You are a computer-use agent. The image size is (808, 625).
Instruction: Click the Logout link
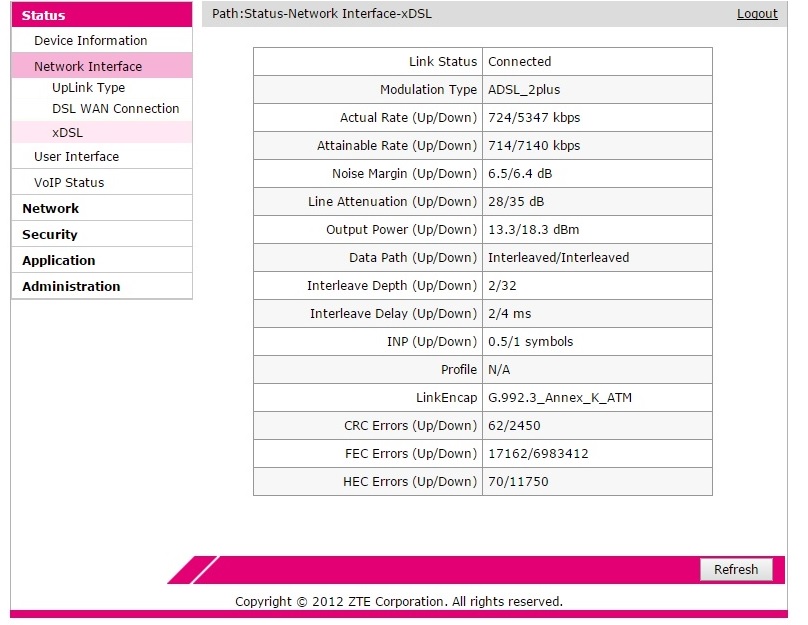[x=757, y=14]
